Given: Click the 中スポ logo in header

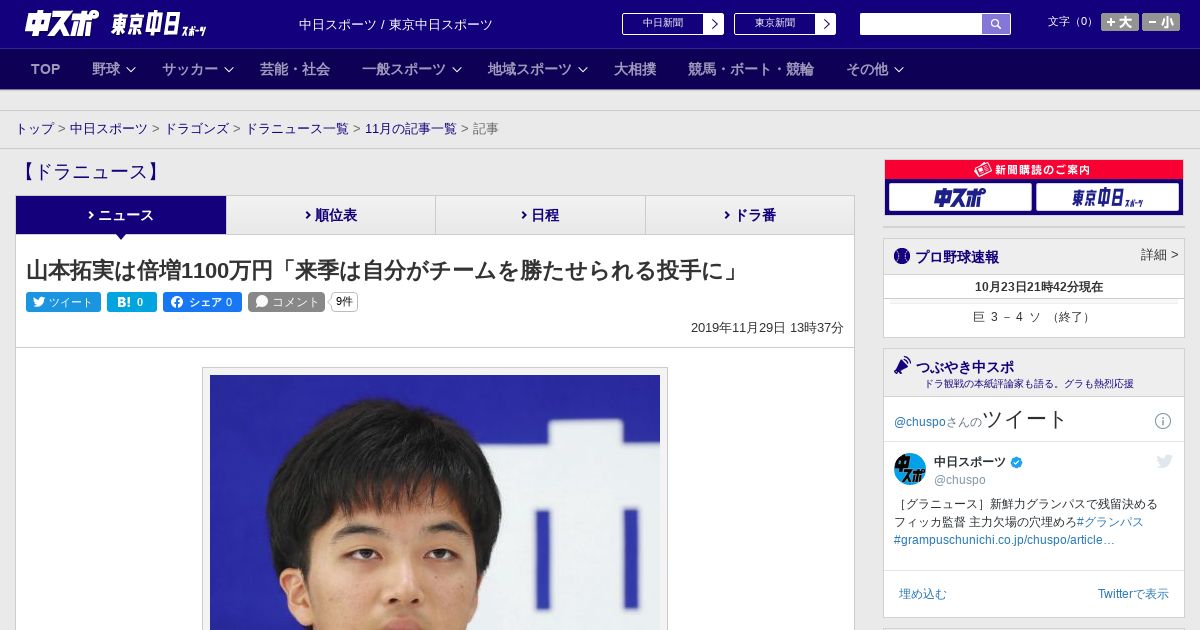Looking at the screenshot, I should (62, 23).
